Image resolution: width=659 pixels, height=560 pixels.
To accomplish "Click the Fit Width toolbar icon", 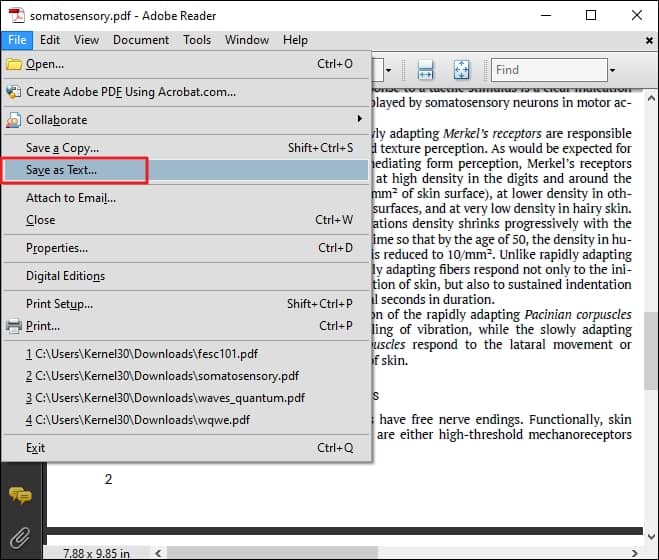I will pyautogui.click(x=425, y=70).
